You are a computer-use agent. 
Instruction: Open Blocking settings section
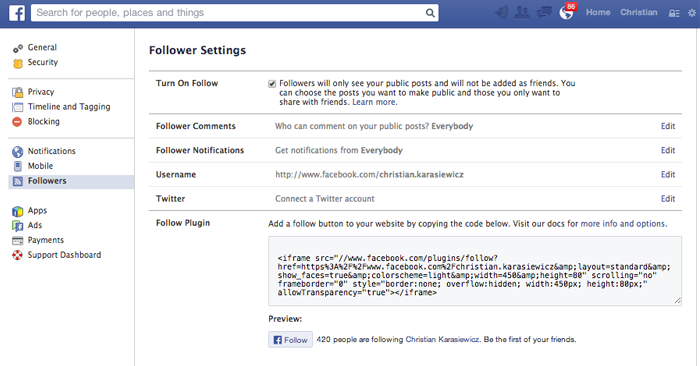pos(43,121)
